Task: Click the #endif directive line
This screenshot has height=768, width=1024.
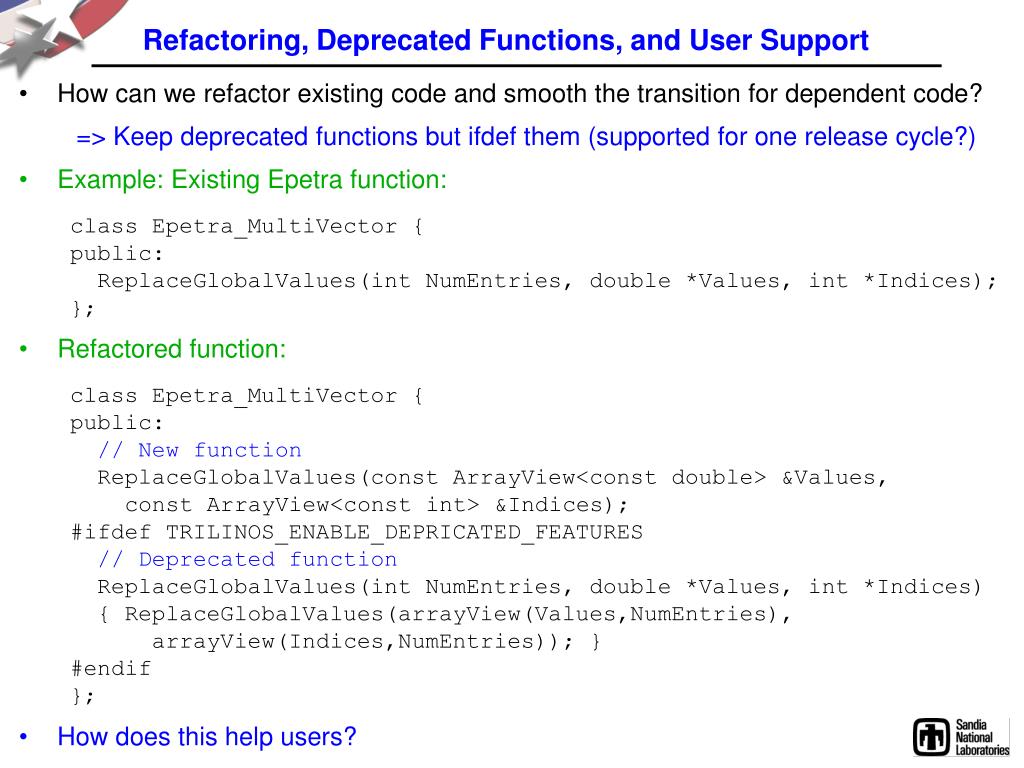Action: [x=110, y=668]
